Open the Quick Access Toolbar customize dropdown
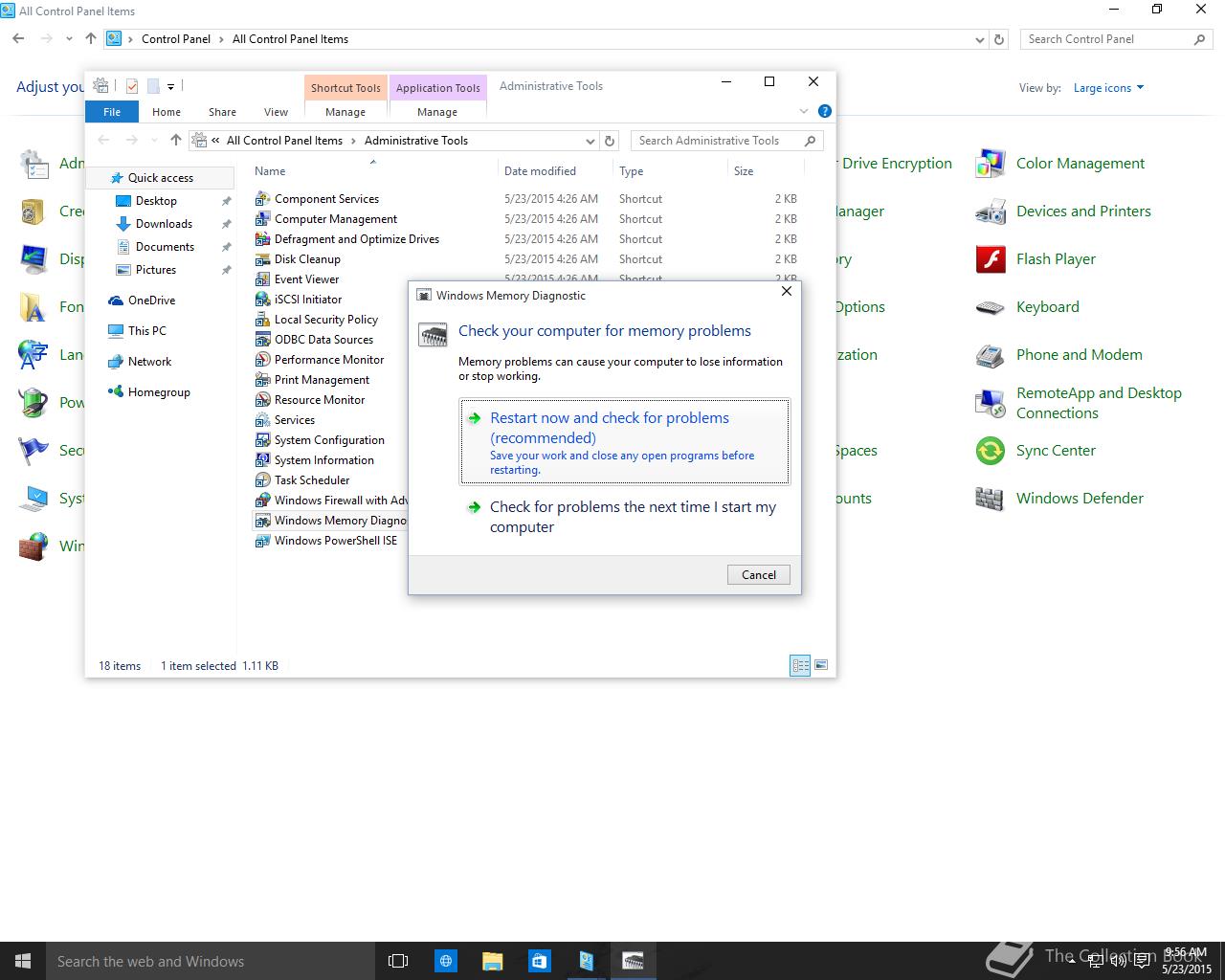The height and width of the screenshot is (980, 1225). click(170, 86)
